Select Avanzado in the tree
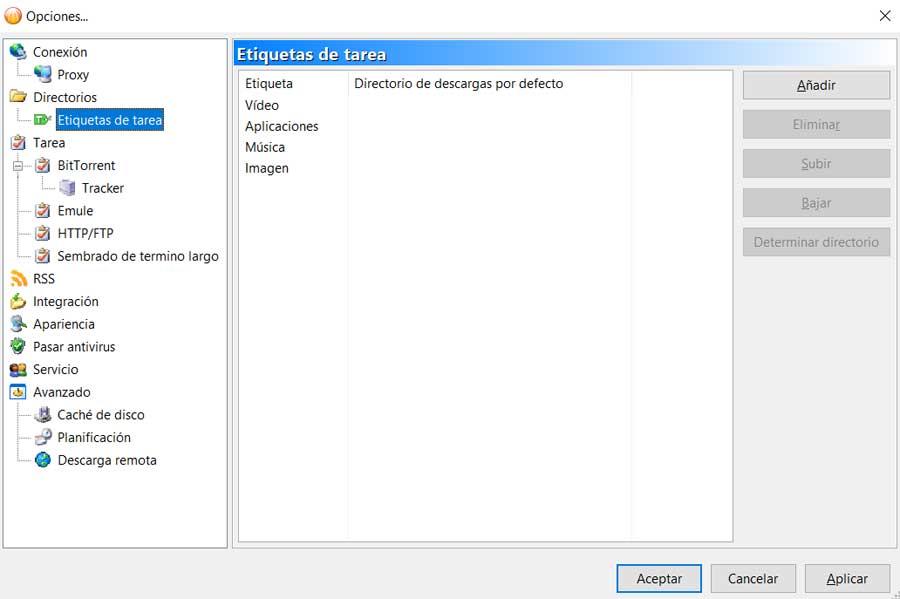The width and height of the screenshot is (900, 599). coord(61,392)
